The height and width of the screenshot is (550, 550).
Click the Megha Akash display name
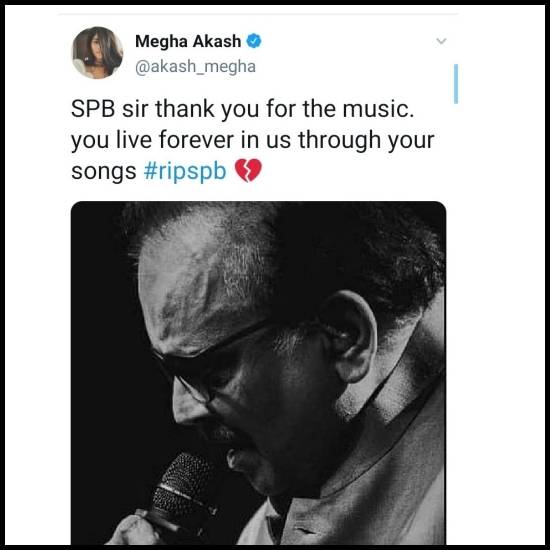(x=188, y=41)
